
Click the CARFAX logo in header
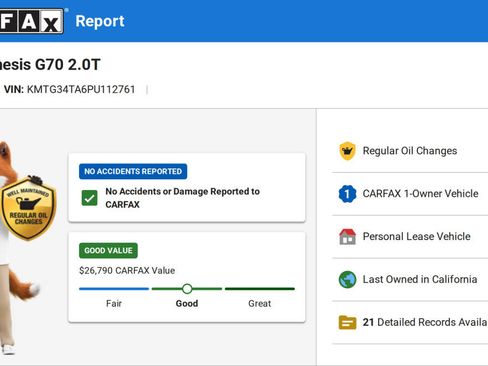(32, 21)
